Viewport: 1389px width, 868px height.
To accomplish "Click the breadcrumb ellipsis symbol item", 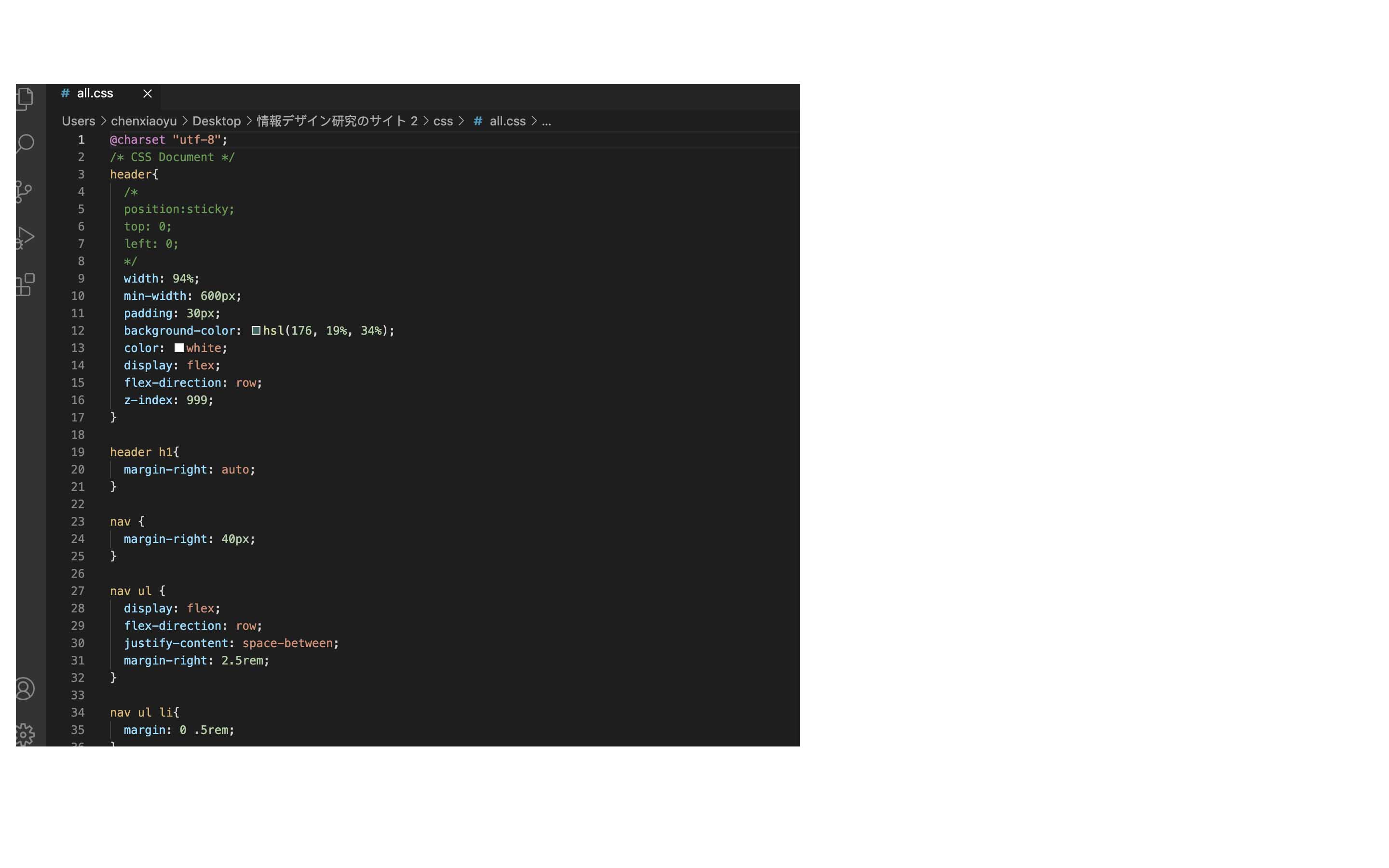I will click(x=546, y=121).
